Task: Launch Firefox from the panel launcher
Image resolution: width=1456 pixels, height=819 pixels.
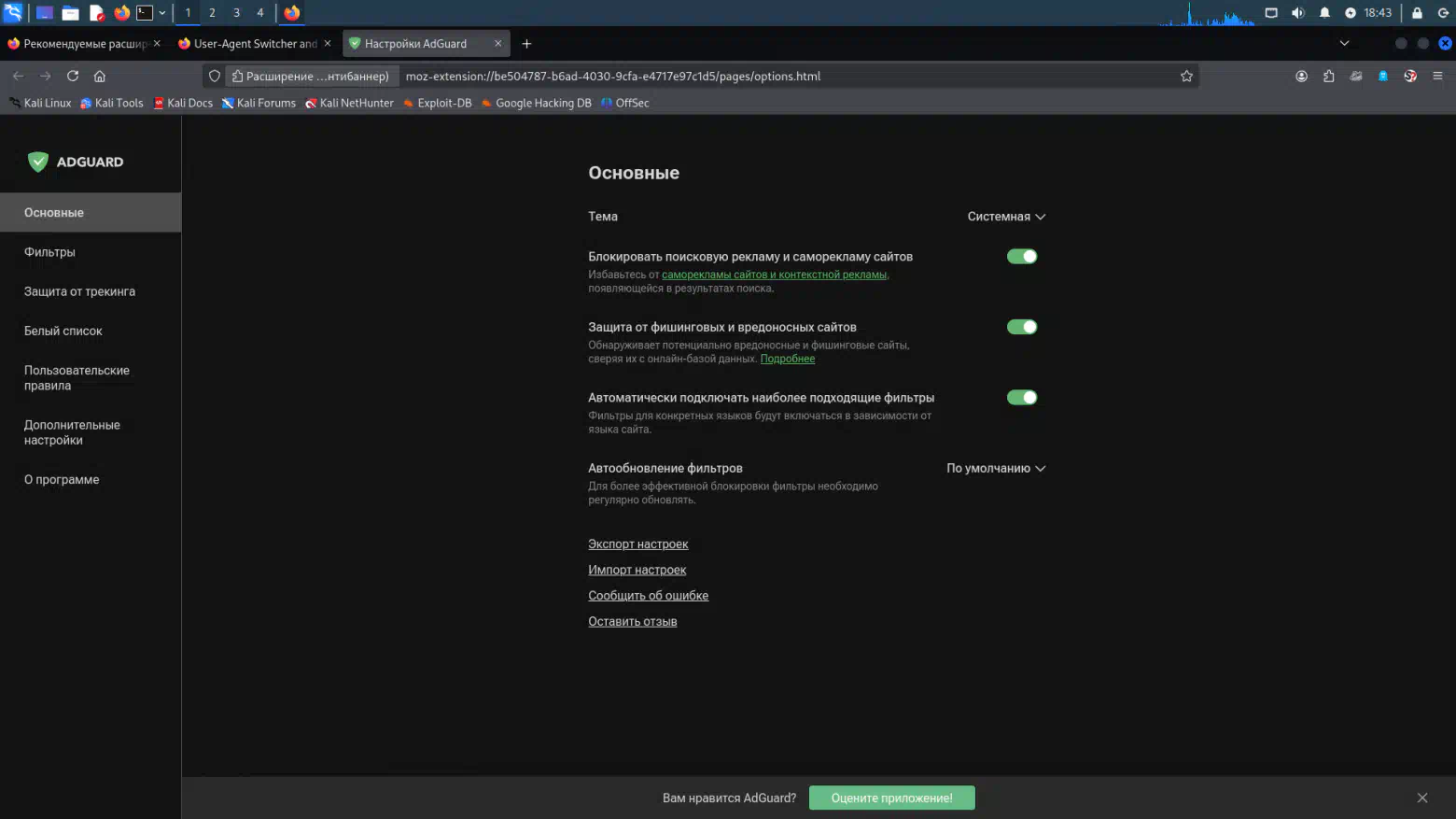Action: (x=121, y=13)
